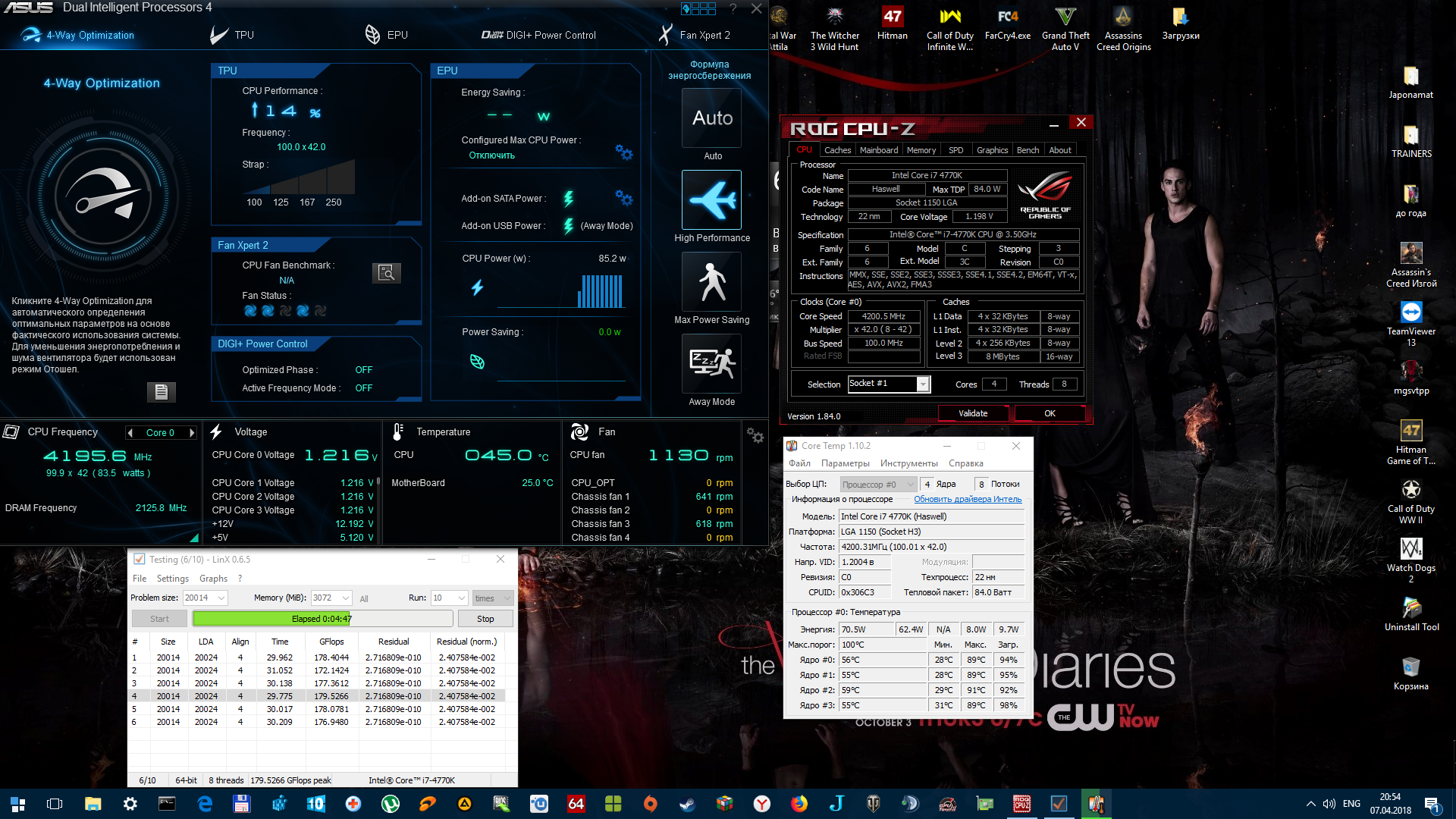
Task: Open settings gear beside Configured Max CPU Power
Action: (x=623, y=152)
